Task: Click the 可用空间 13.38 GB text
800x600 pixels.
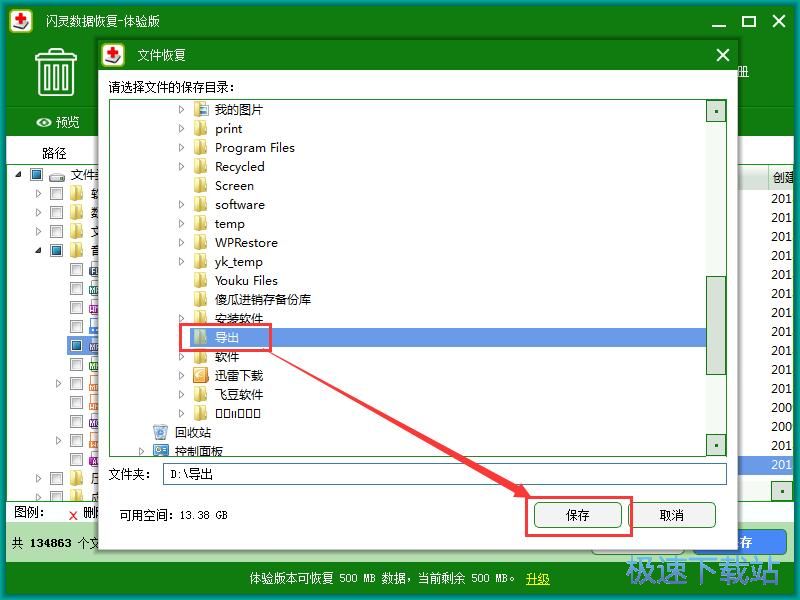Action: [173, 515]
